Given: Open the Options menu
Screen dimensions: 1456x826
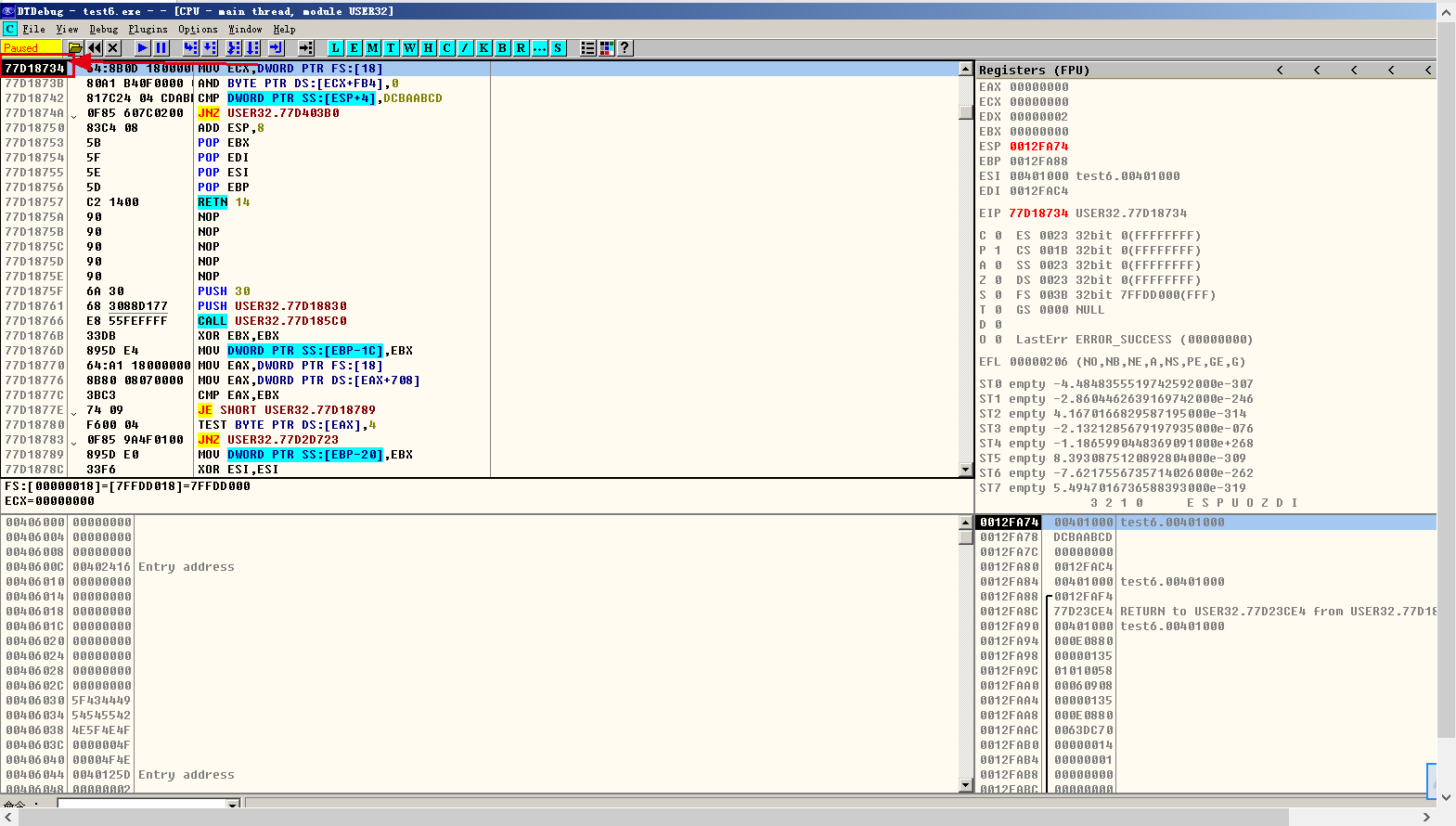Looking at the screenshot, I should click(x=198, y=29).
